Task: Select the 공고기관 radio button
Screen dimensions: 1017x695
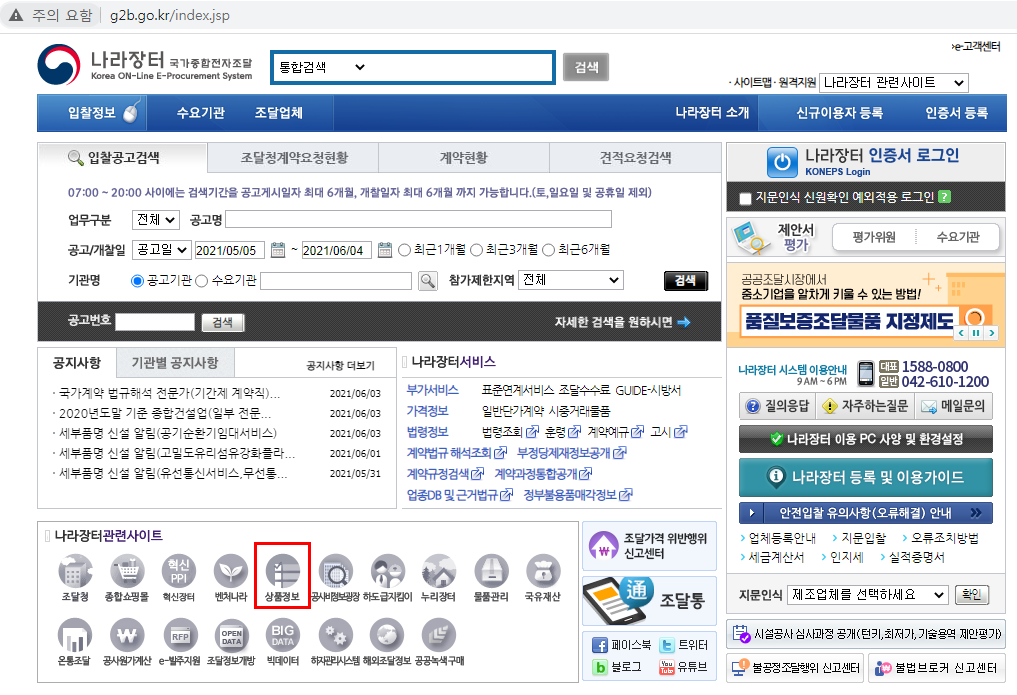Action: (x=137, y=281)
